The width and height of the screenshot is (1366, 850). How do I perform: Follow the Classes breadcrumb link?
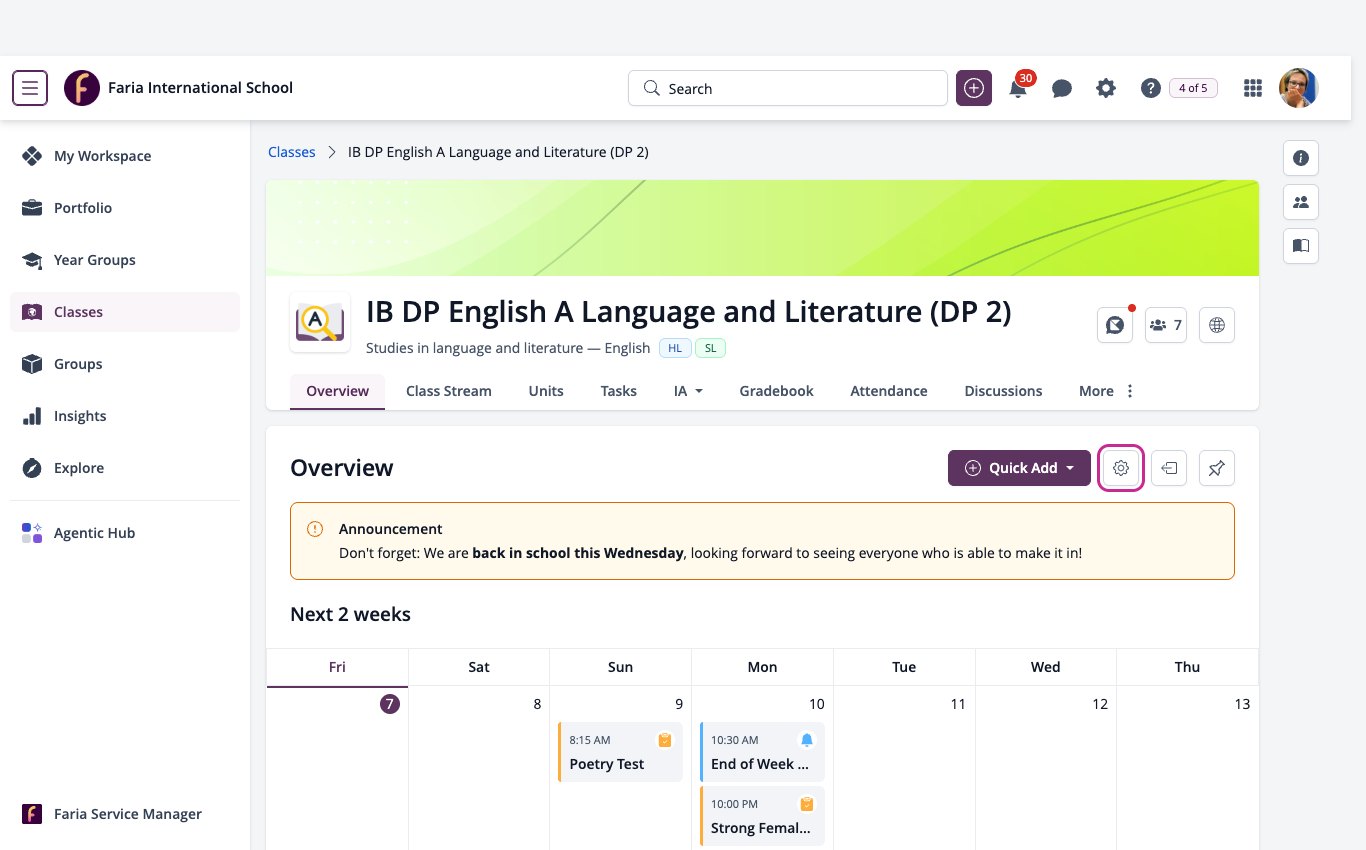292,152
